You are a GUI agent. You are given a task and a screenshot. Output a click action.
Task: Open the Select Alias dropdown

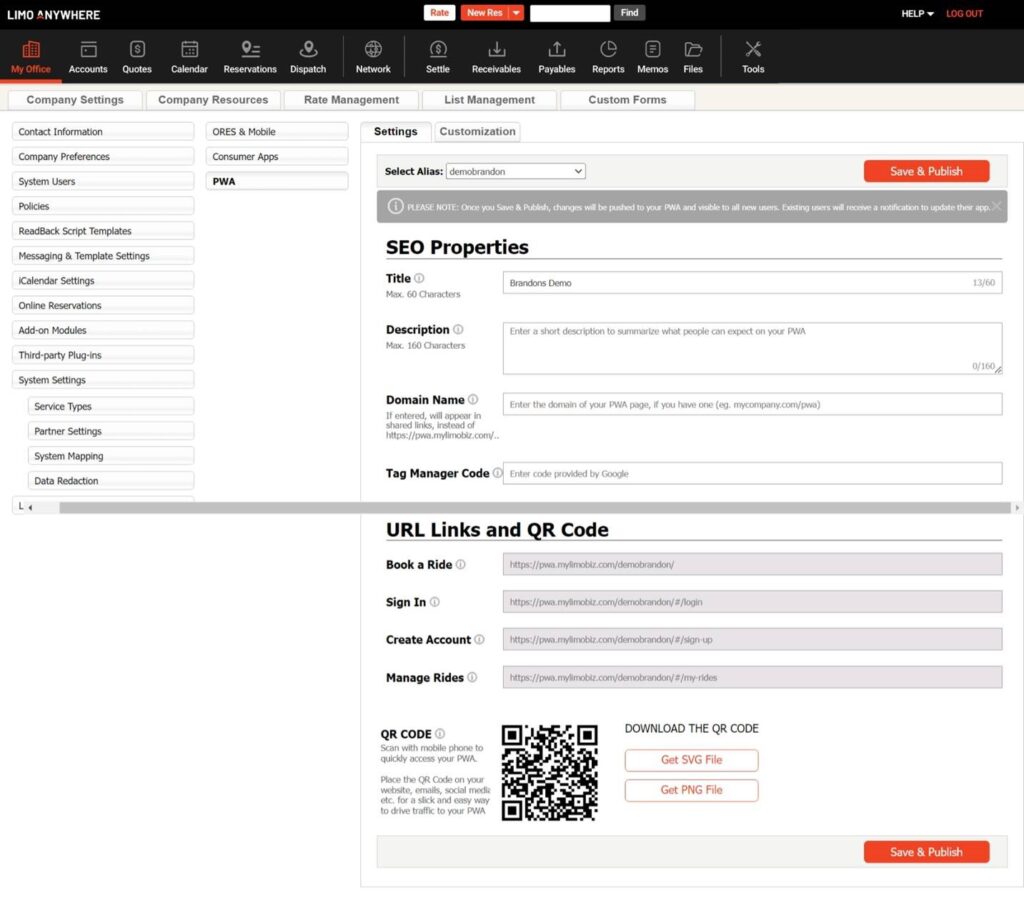point(515,171)
